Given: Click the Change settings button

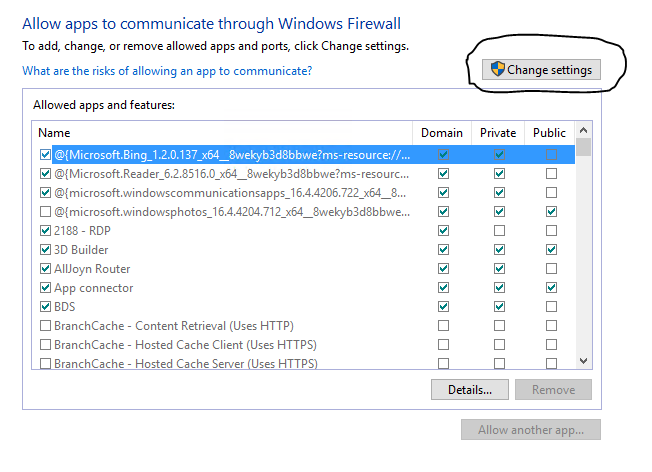Looking at the screenshot, I should pos(541,69).
